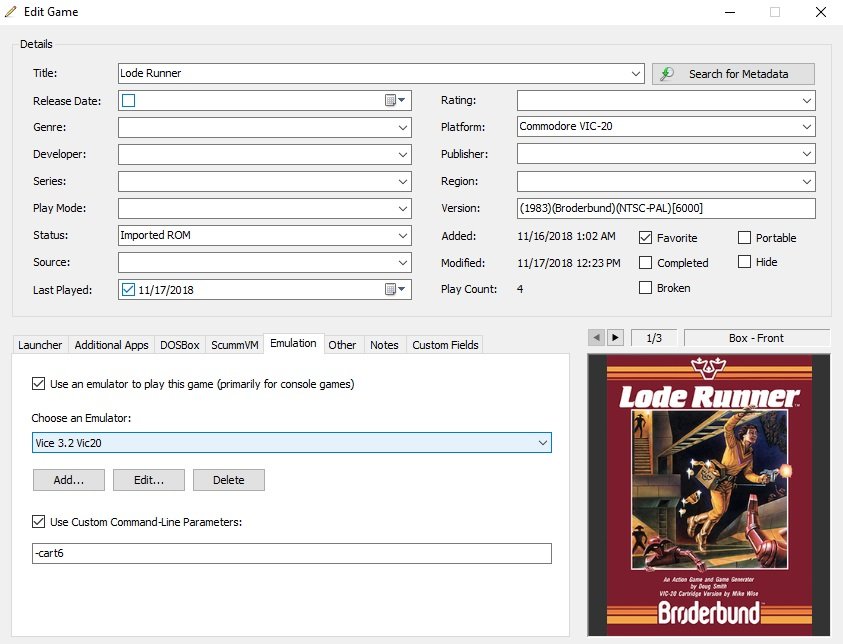Image resolution: width=843 pixels, height=644 pixels.
Task: Click the Version text field
Action: (666, 208)
